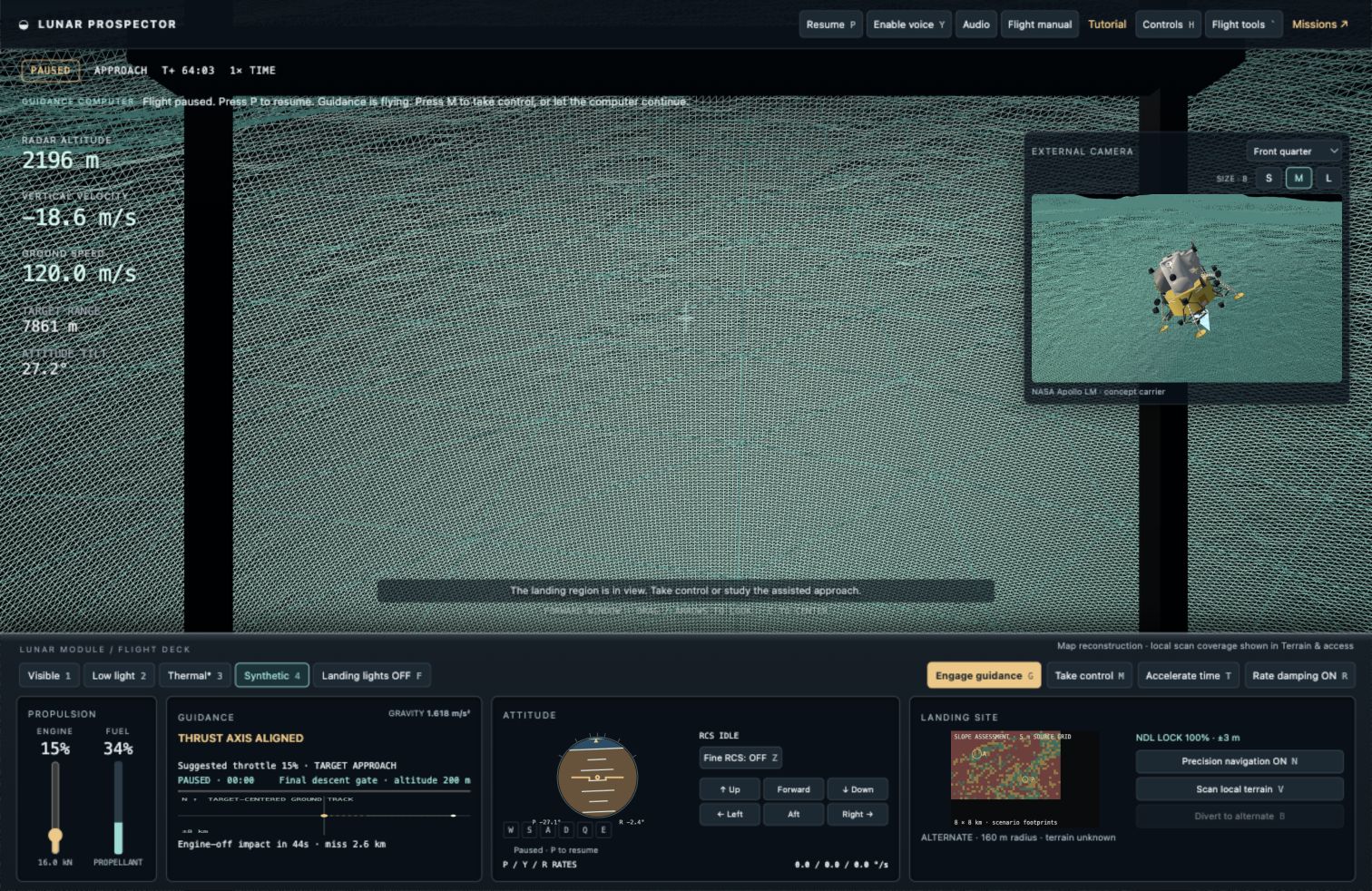Click the A key indicator
The image size is (1372, 891).
[548, 829]
